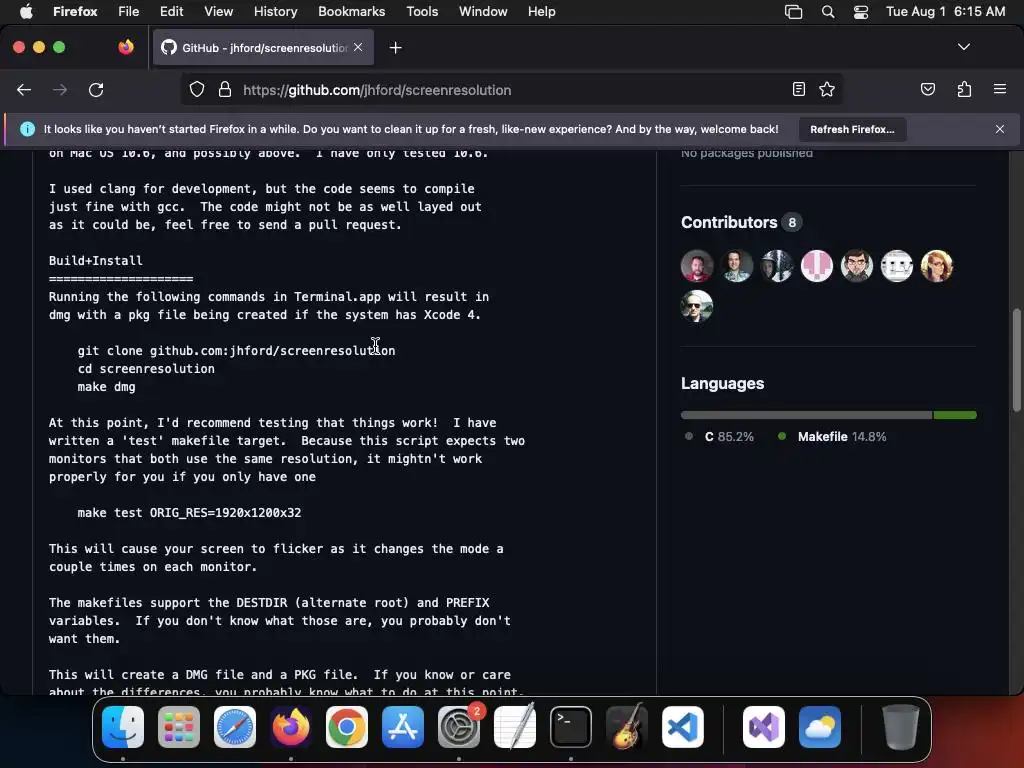Click the Languages heading

[x=722, y=383]
